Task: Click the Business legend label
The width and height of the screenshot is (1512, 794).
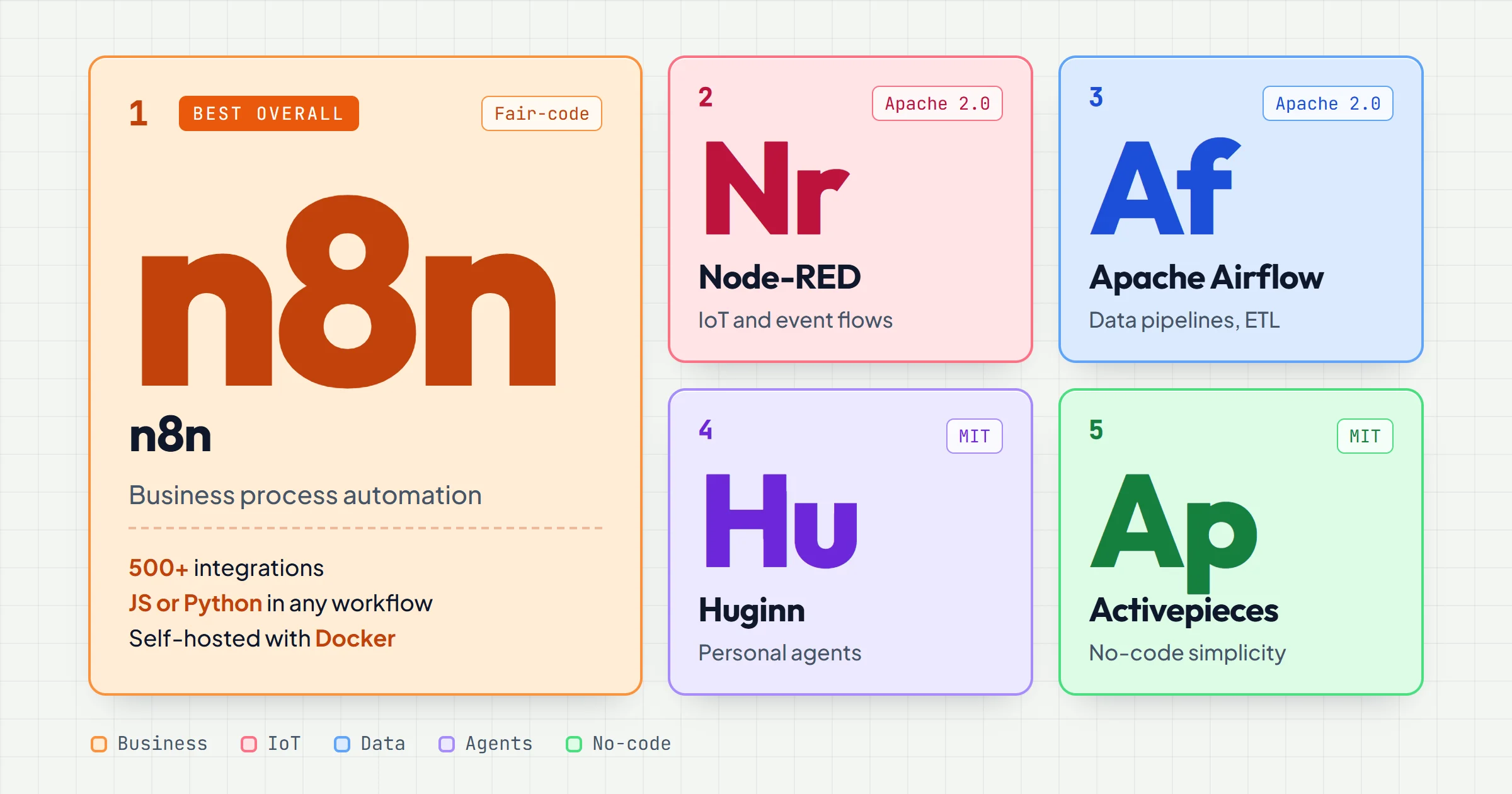Action: [163, 744]
